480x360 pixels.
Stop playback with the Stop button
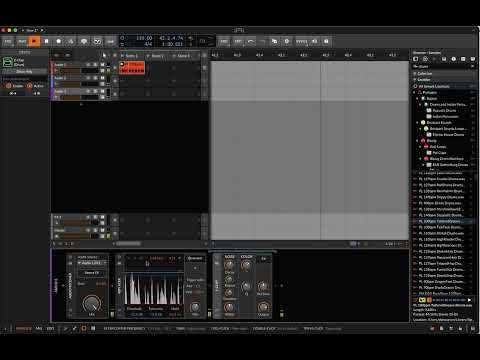[x=46, y=41]
